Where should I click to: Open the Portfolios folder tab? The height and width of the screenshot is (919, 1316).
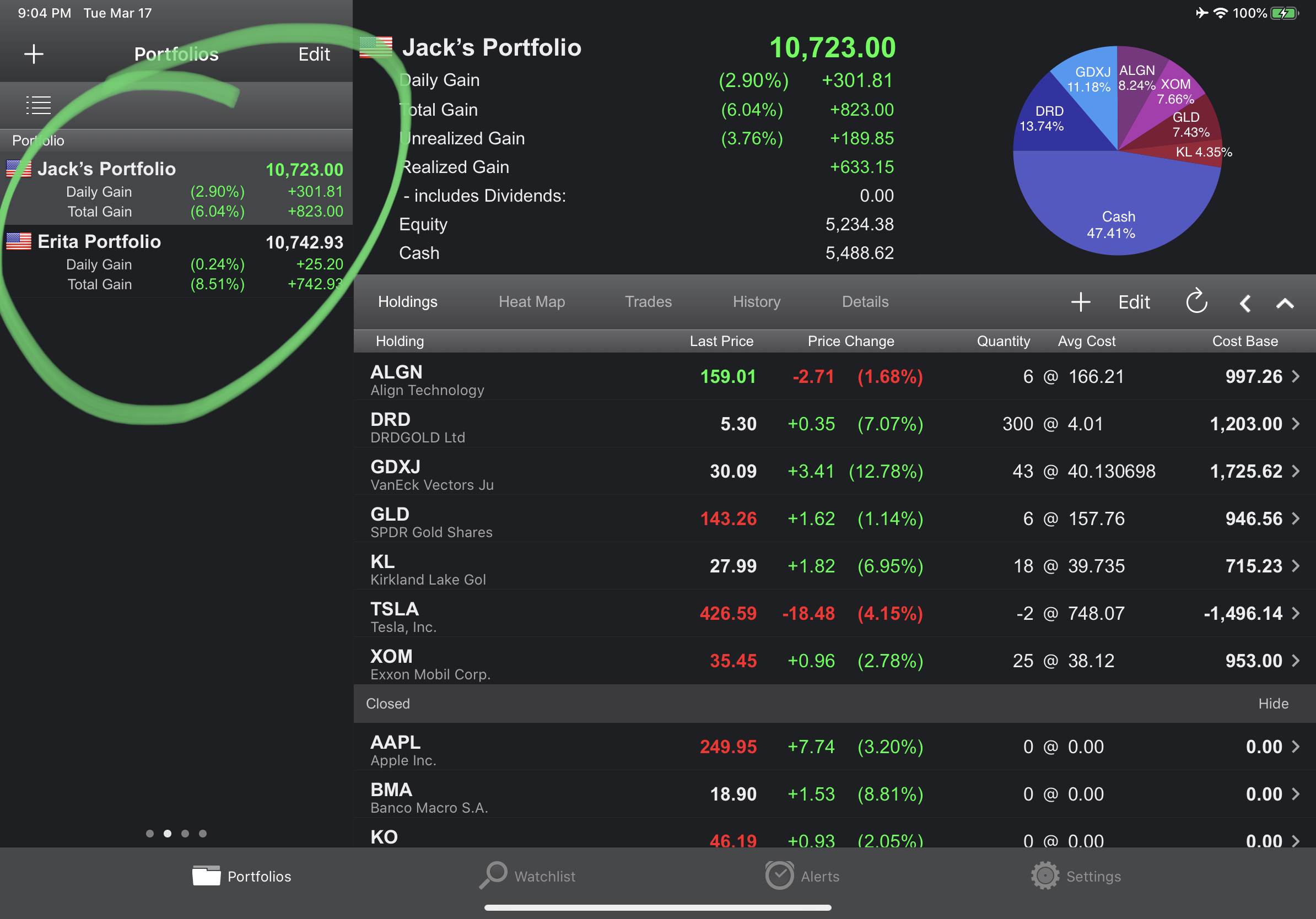tap(242, 876)
